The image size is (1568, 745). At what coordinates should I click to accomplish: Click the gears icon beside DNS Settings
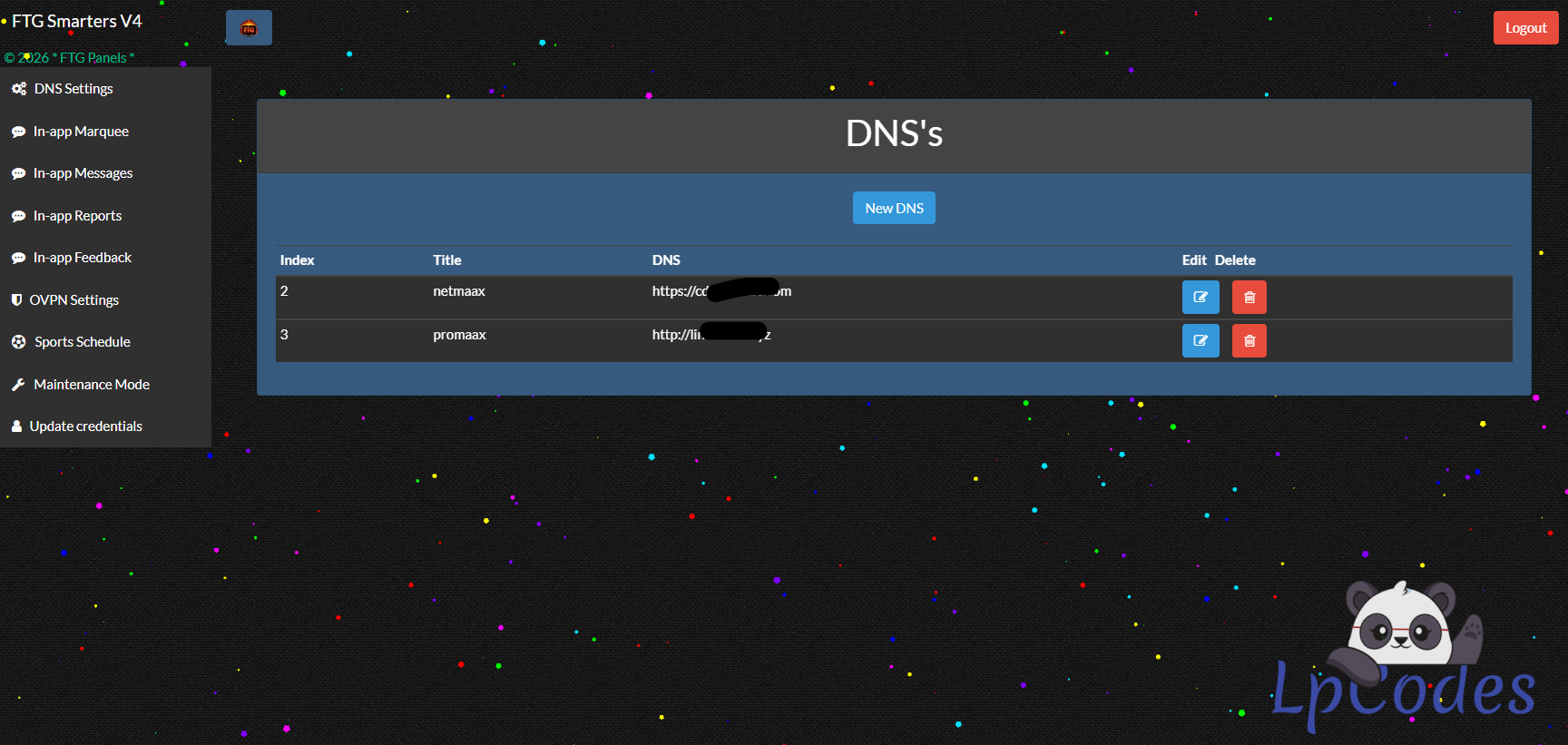point(18,89)
